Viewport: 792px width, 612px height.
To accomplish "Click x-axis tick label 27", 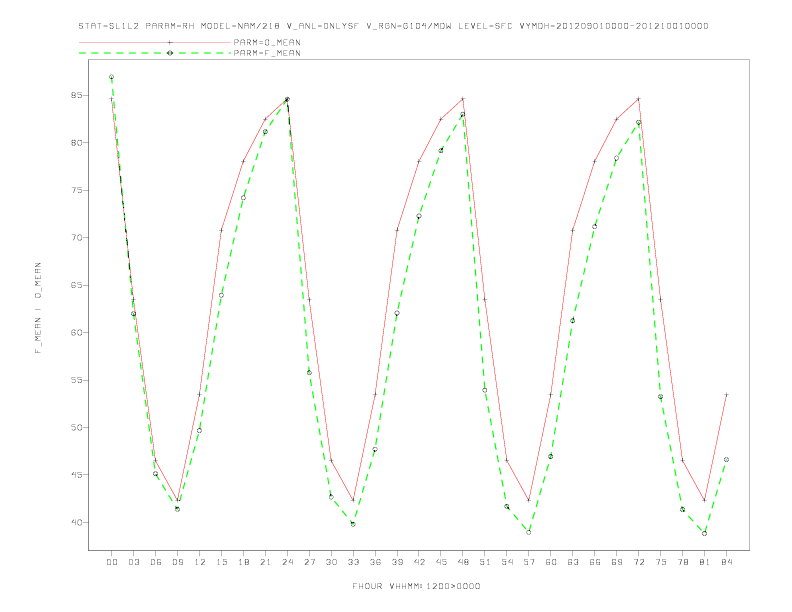I will click(309, 562).
